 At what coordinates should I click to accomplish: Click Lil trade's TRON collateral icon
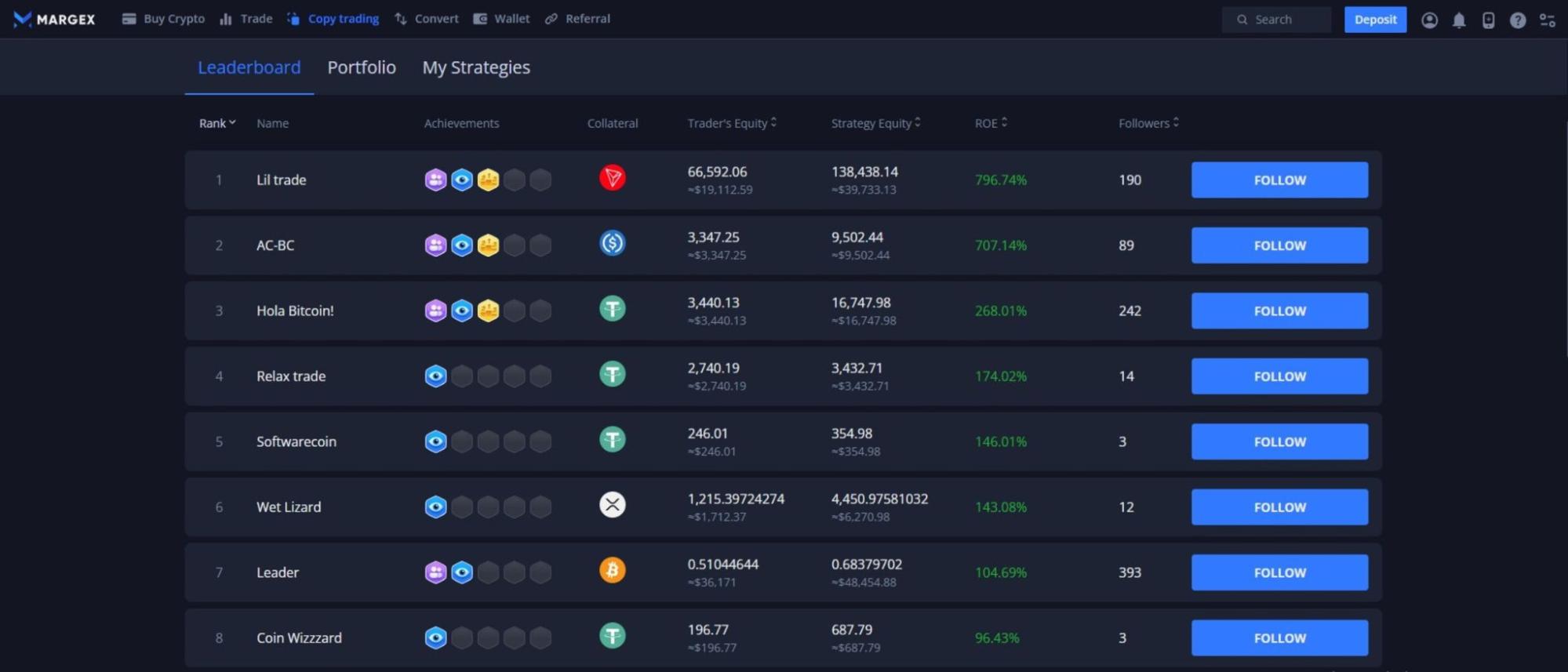point(612,179)
